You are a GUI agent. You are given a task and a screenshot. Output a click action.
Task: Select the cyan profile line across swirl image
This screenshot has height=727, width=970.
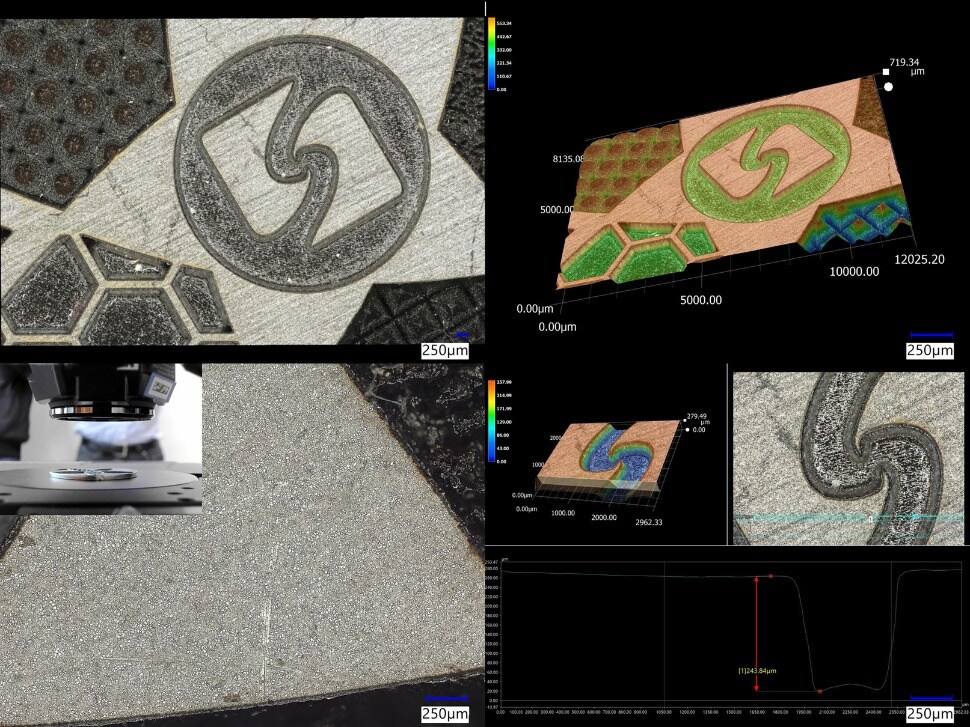[x=850, y=517]
